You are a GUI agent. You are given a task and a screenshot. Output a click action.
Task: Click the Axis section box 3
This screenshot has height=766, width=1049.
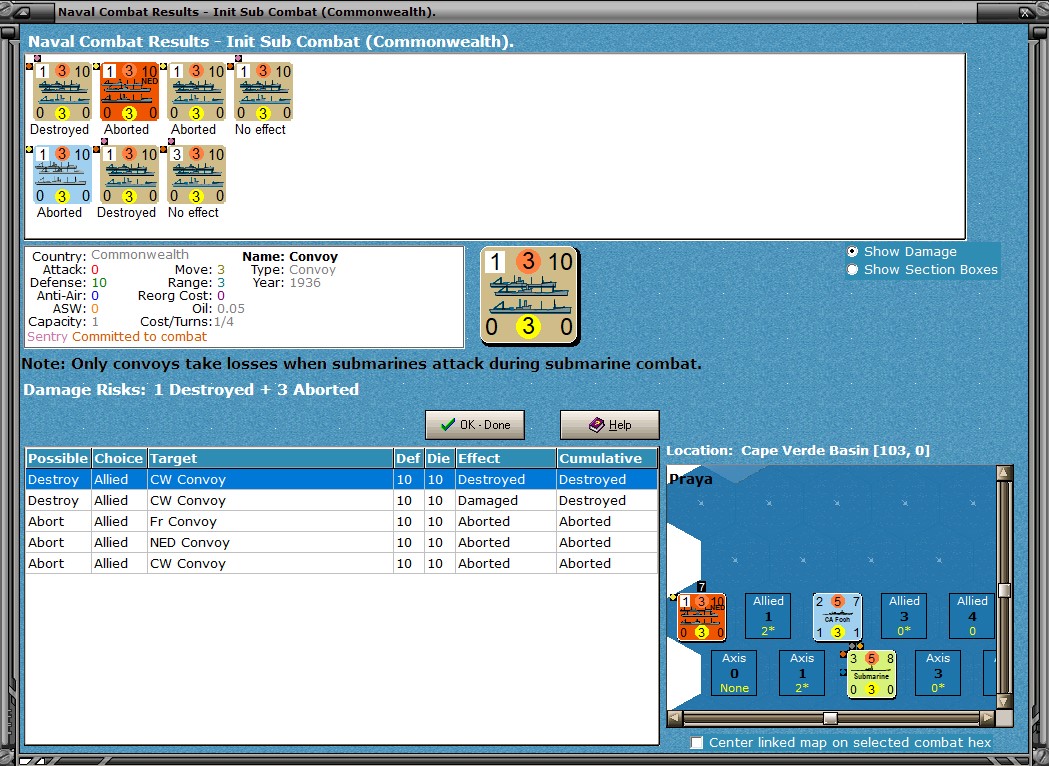pyautogui.click(x=938, y=673)
